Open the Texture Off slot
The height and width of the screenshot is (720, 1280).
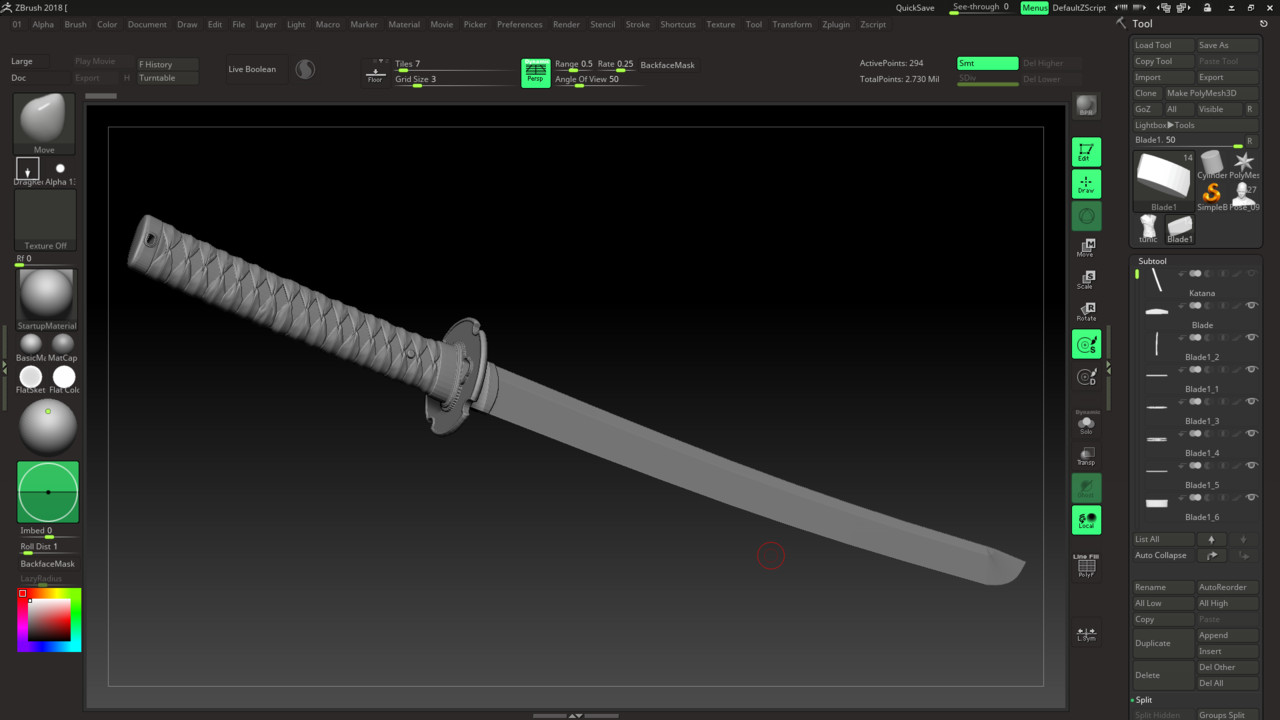45,220
